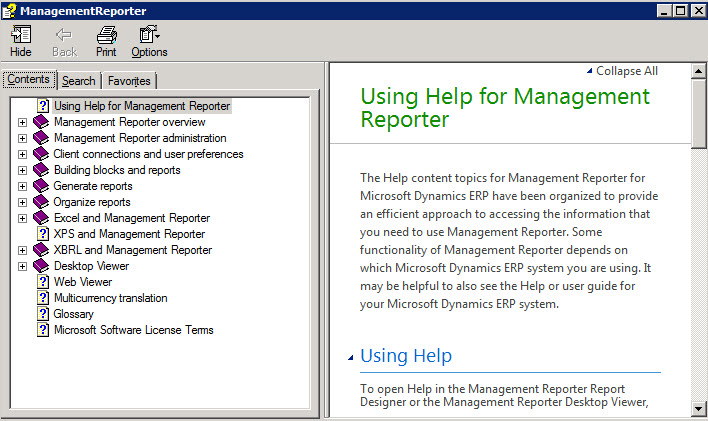This screenshot has width=708, height=421.
Task: Click book icon beside Desktop Viewer
Action: click(41, 266)
